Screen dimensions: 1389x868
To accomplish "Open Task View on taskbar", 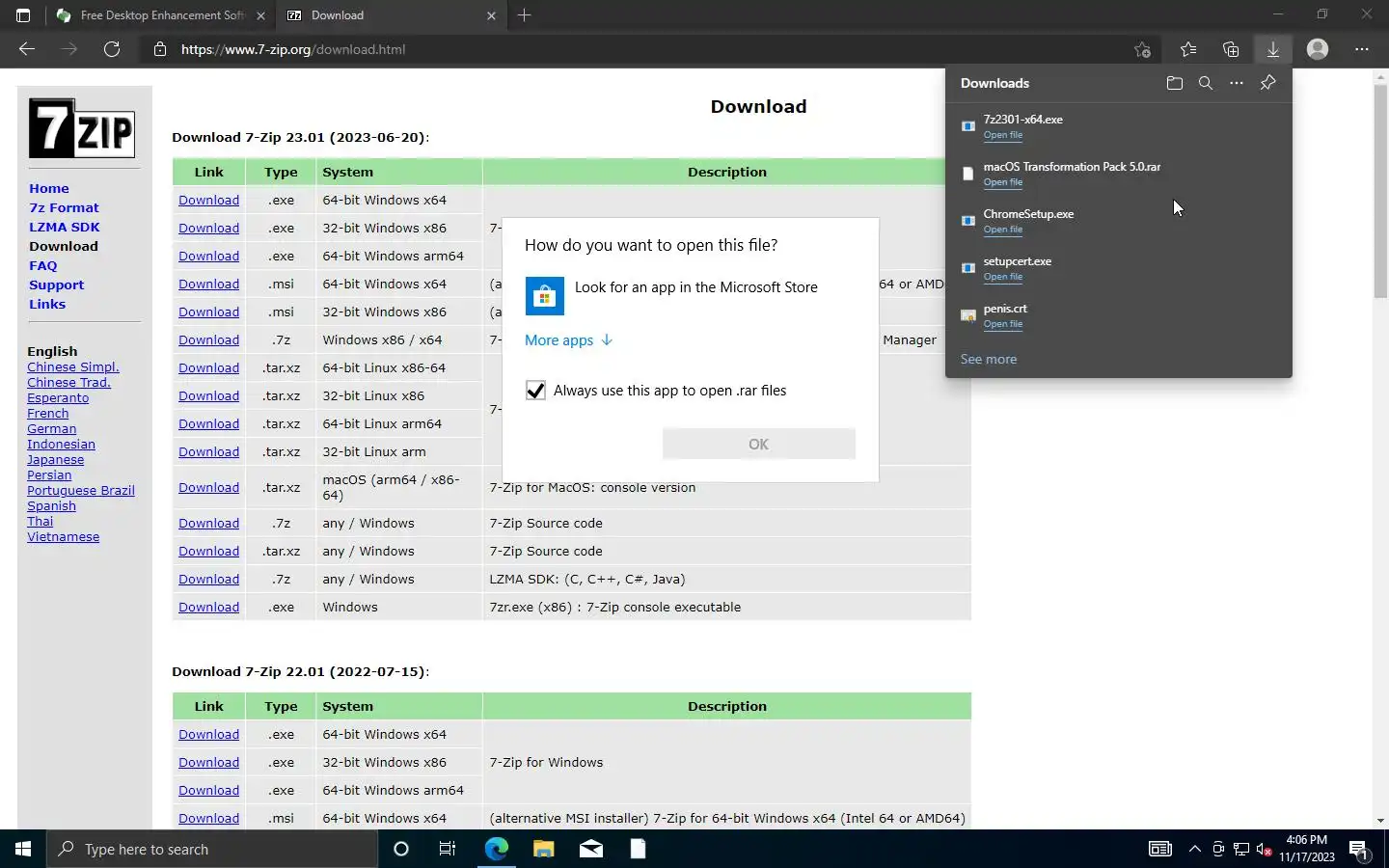I will pyautogui.click(x=448, y=849).
